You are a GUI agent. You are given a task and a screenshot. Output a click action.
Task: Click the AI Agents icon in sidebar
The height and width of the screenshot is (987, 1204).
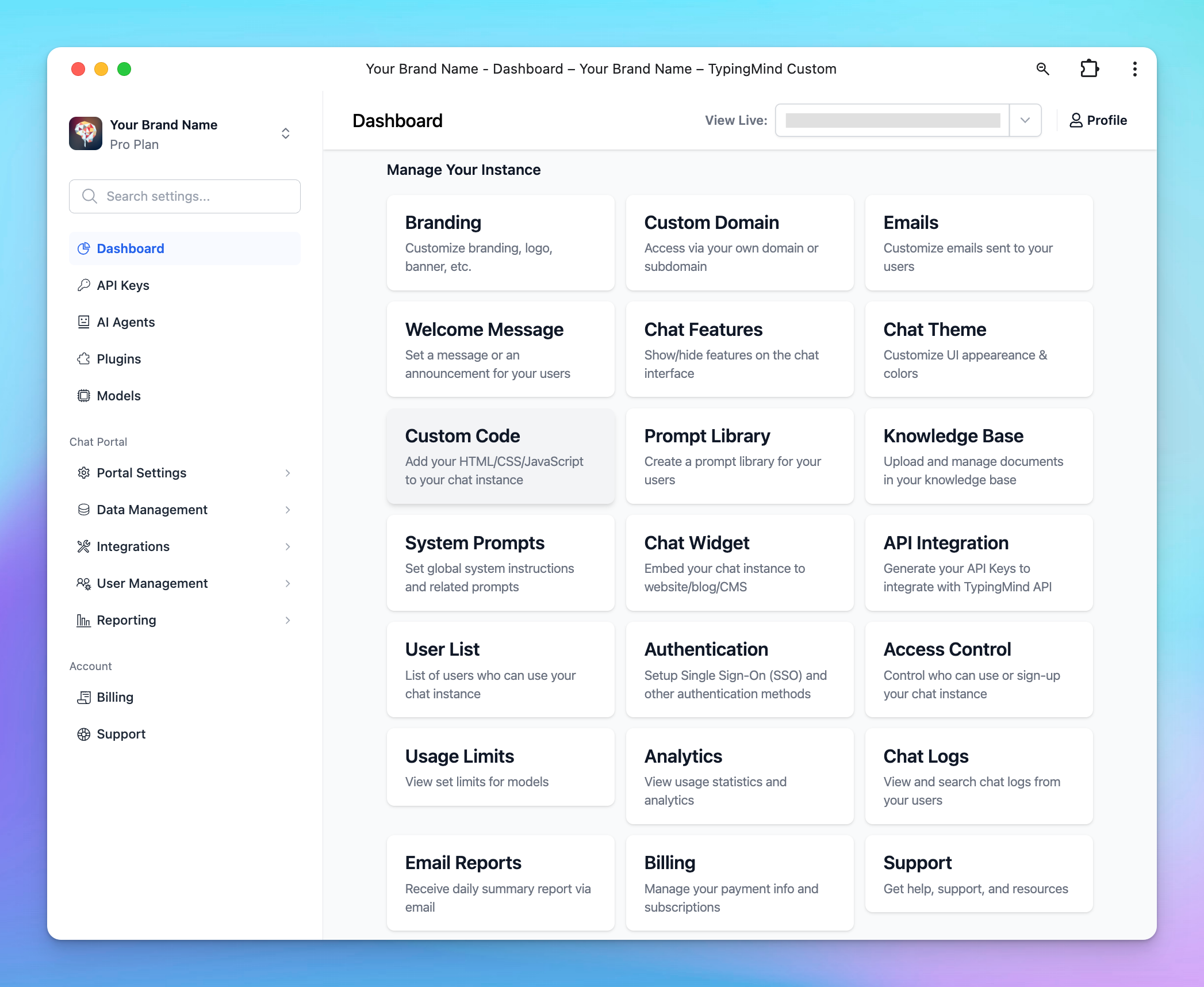(x=83, y=321)
